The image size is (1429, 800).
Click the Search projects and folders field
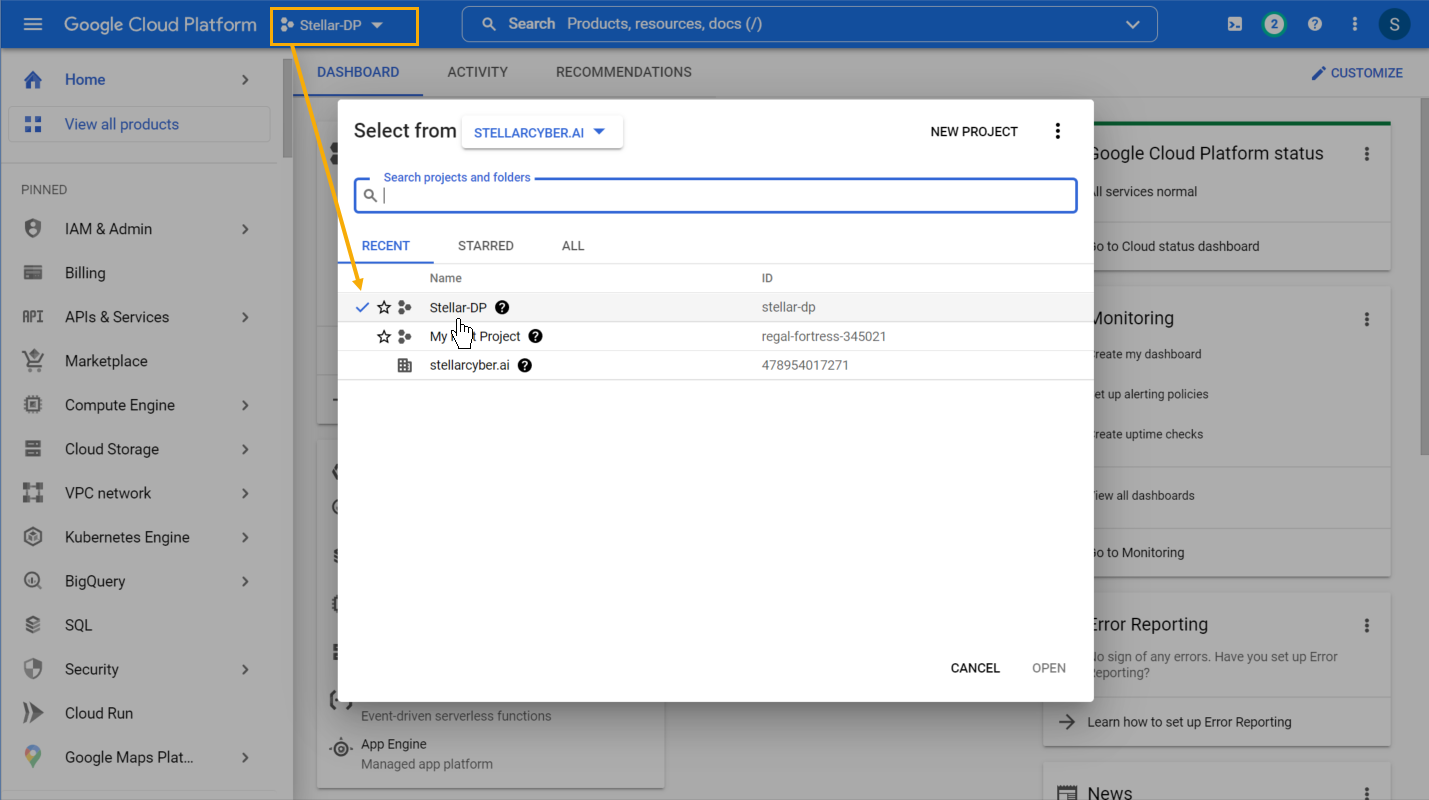725,196
